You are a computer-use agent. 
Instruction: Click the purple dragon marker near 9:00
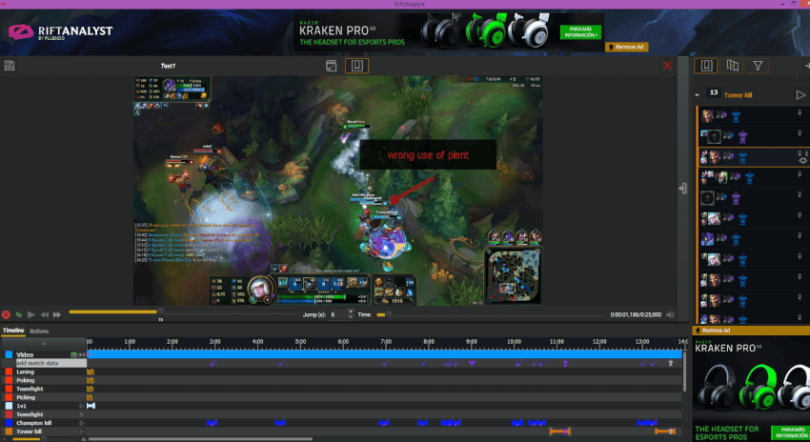[472, 364]
